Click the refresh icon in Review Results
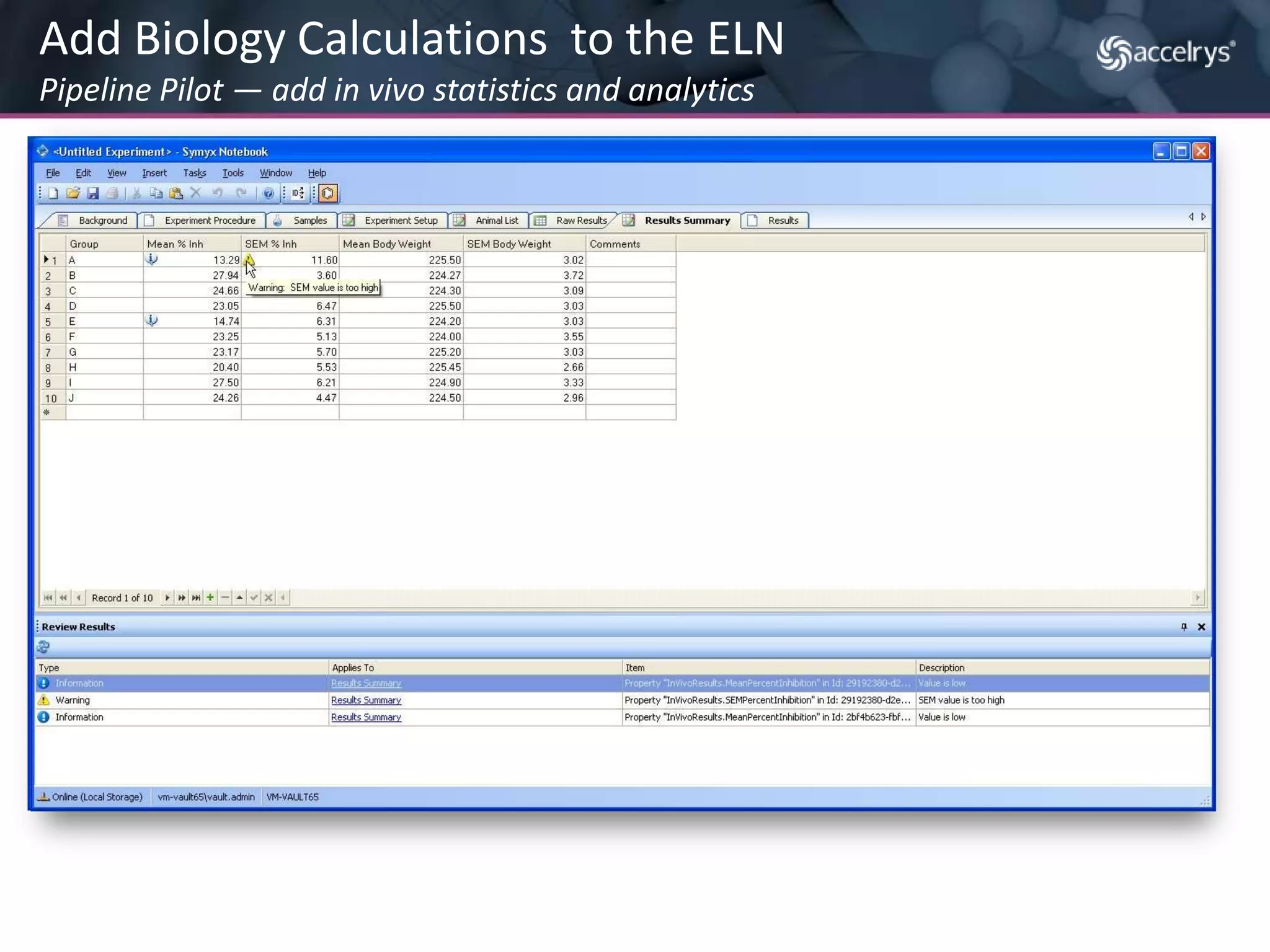 (x=43, y=647)
